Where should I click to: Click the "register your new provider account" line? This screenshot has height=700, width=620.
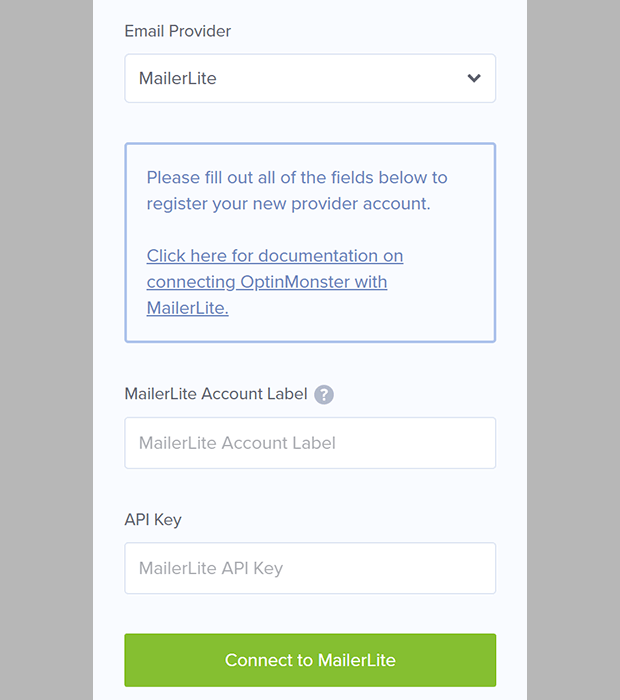(x=288, y=204)
